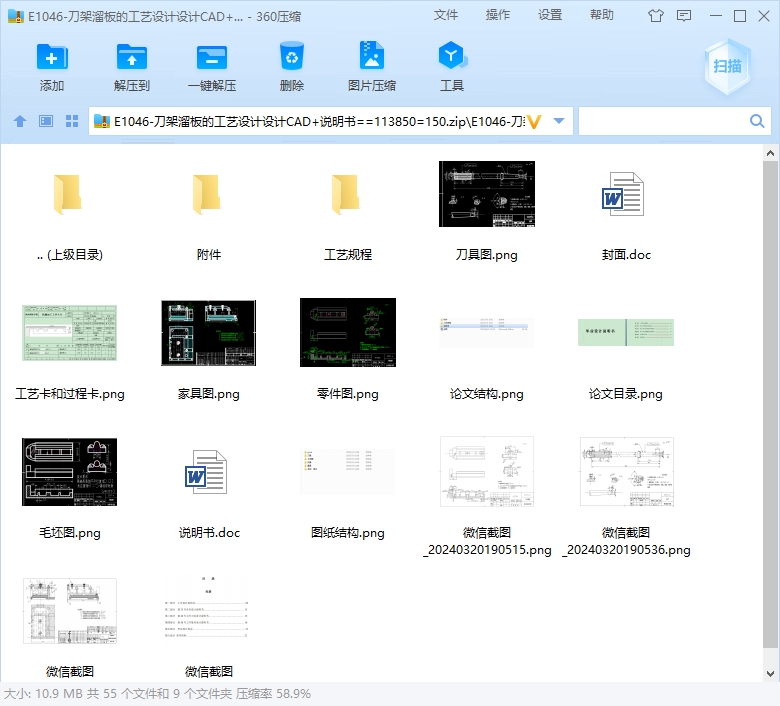Click the 毛坯图.png file name label
780x706 pixels.
point(70,533)
